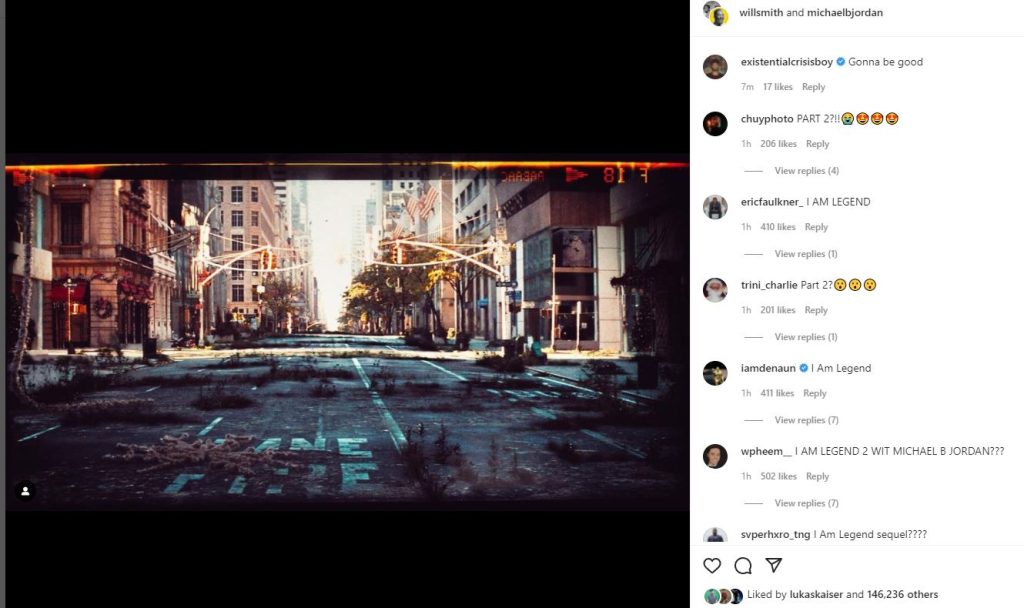This screenshot has height=608, width=1024.
Task: Open the liker avatars next to 'Liked by'
Action: click(724, 596)
